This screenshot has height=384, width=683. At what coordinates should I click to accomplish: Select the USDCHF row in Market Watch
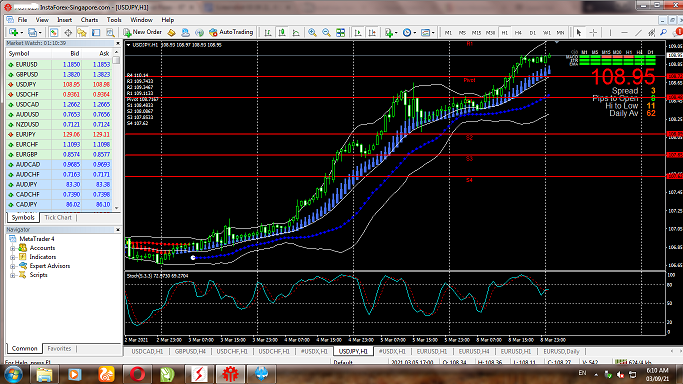coord(59,94)
